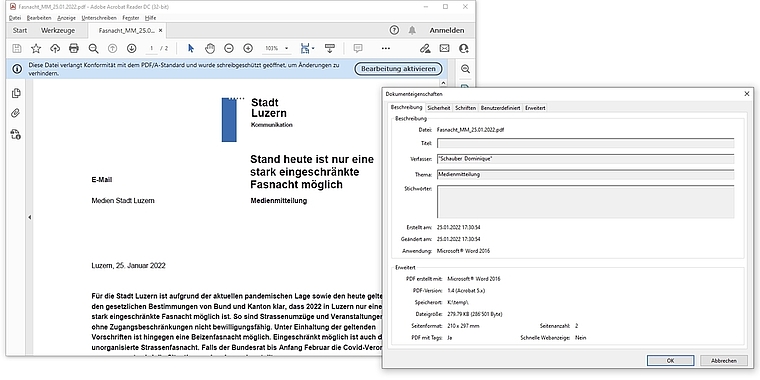
Task: Select the Fasnacht_MM_25.0... document tab
Action: [127, 31]
